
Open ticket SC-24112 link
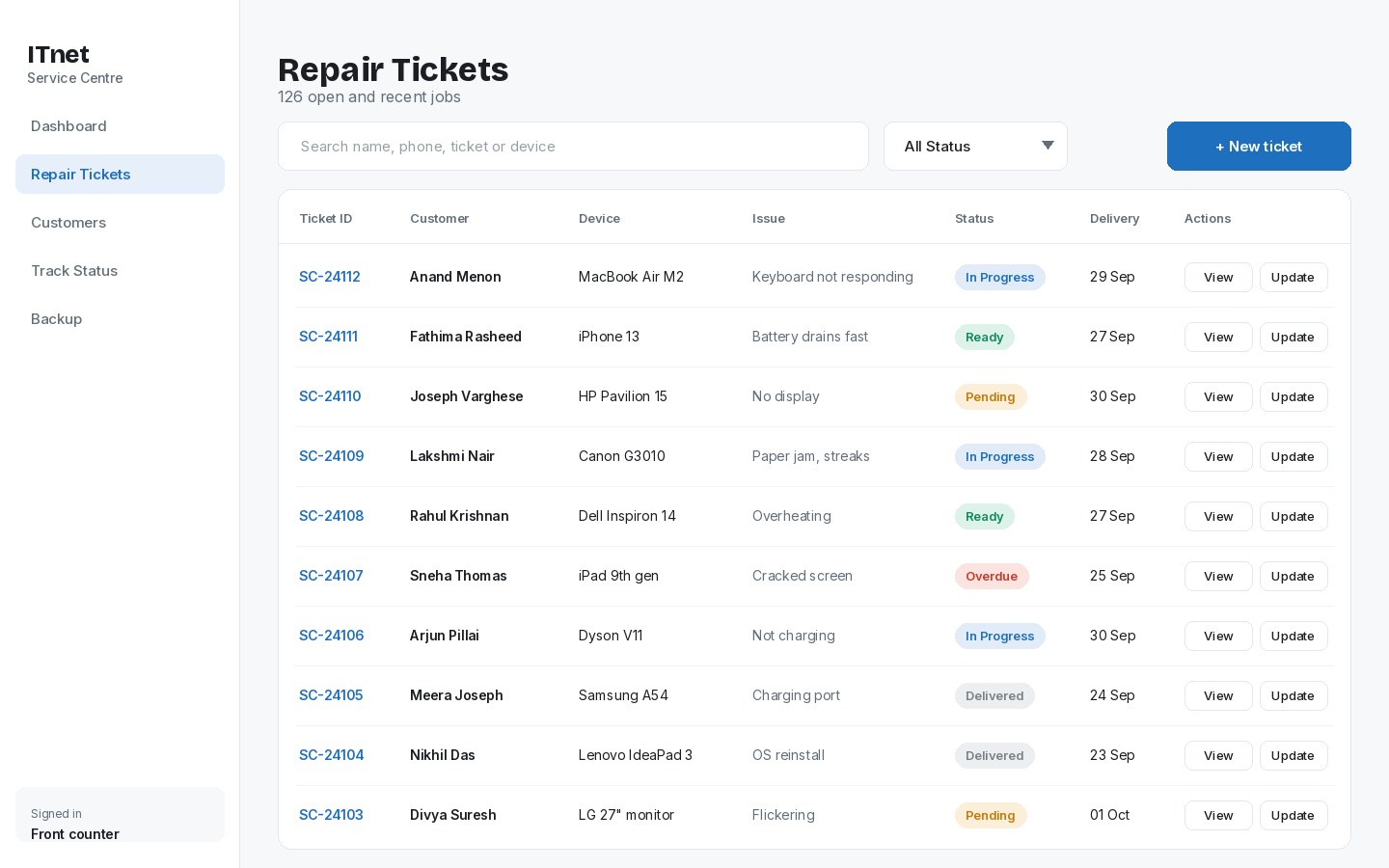(330, 277)
